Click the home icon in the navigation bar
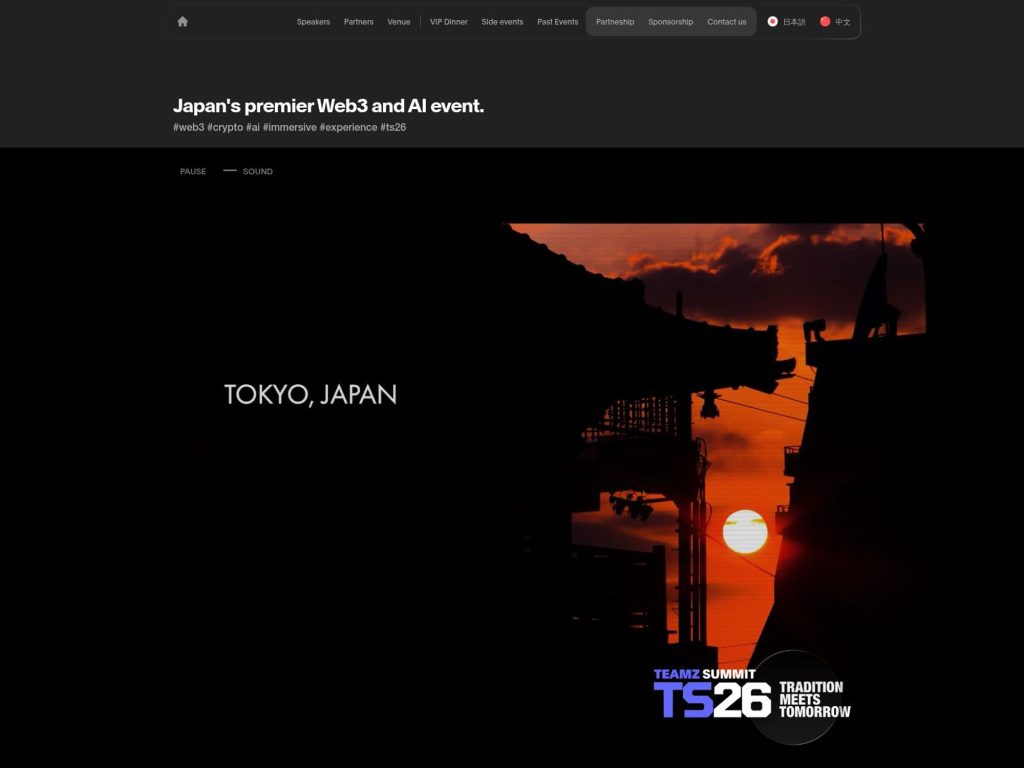This screenshot has width=1024, height=768. [182, 21]
